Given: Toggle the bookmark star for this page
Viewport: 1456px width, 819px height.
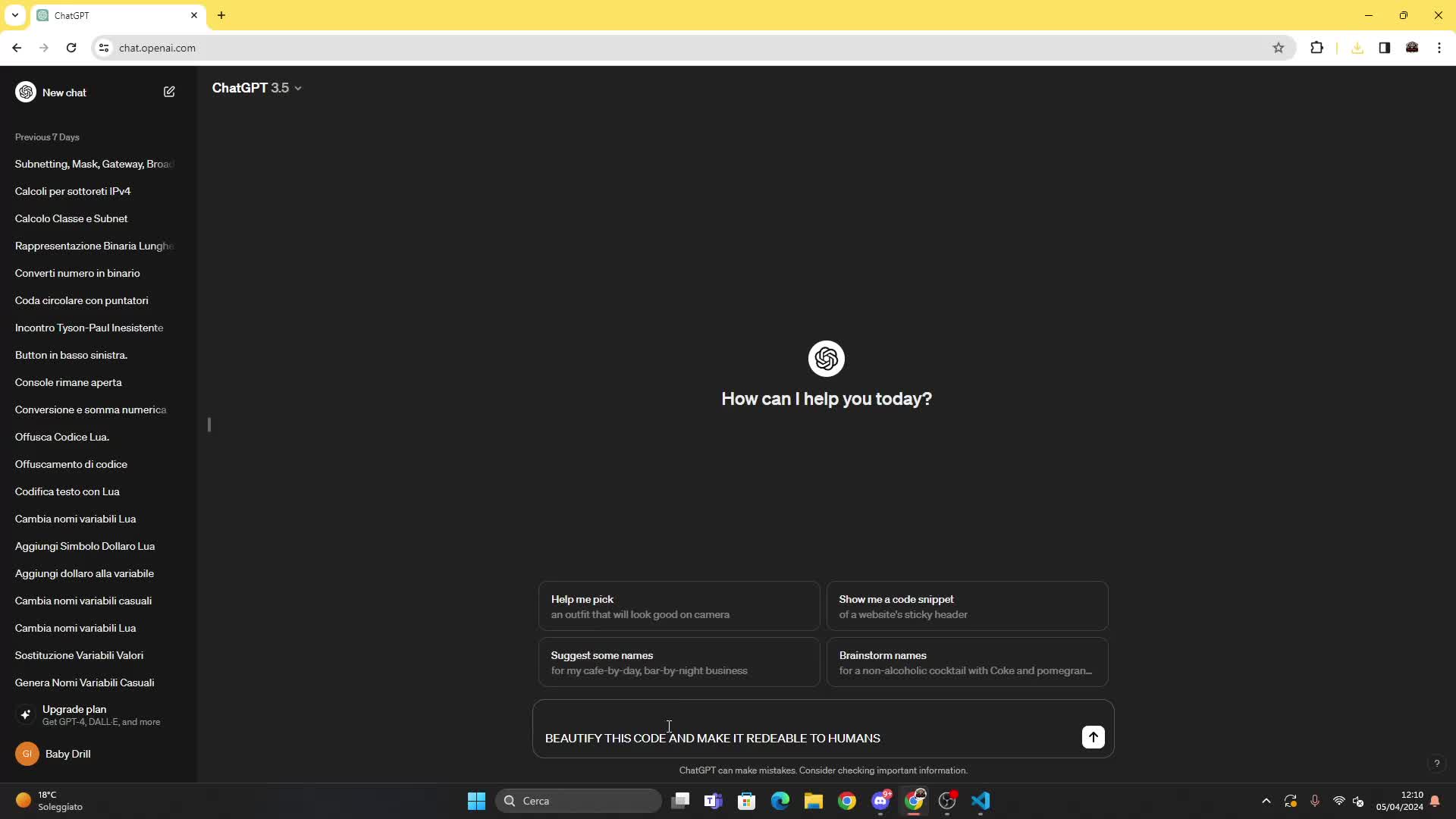Looking at the screenshot, I should tap(1279, 47).
